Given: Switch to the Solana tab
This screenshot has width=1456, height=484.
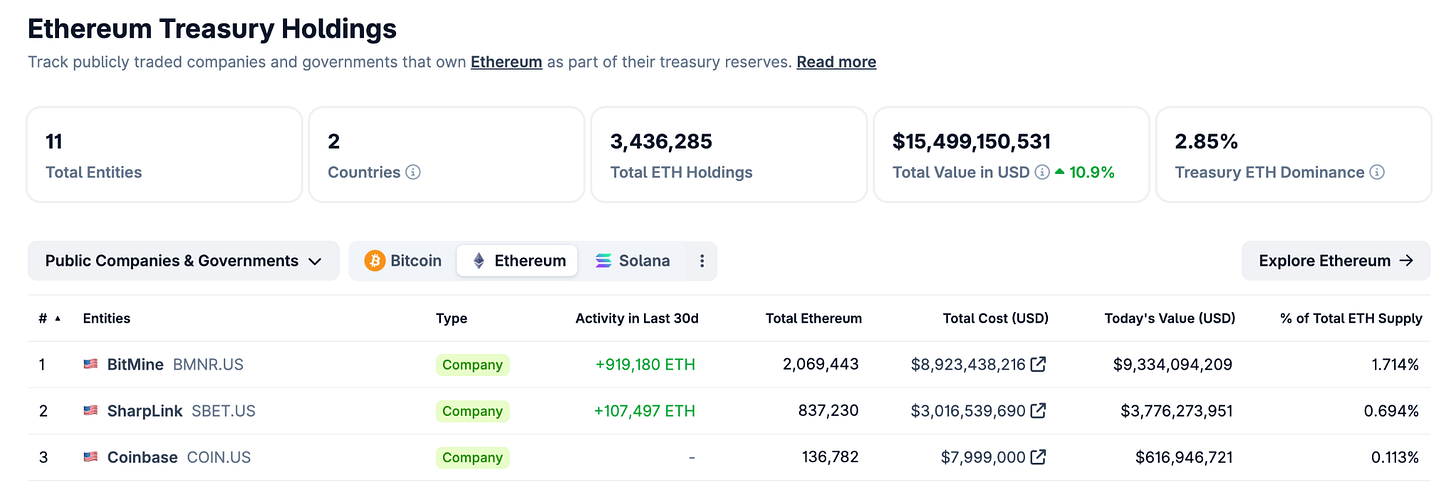Looking at the screenshot, I should point(632,261).
